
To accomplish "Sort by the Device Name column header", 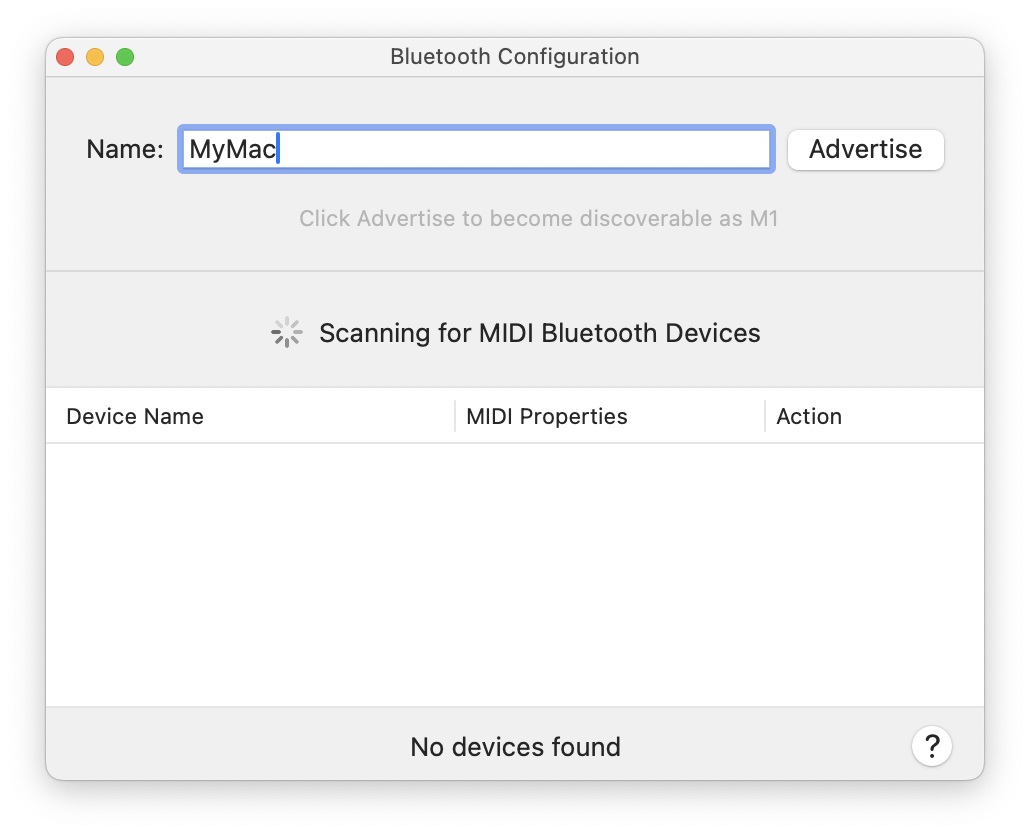I will tap(135, 416).
